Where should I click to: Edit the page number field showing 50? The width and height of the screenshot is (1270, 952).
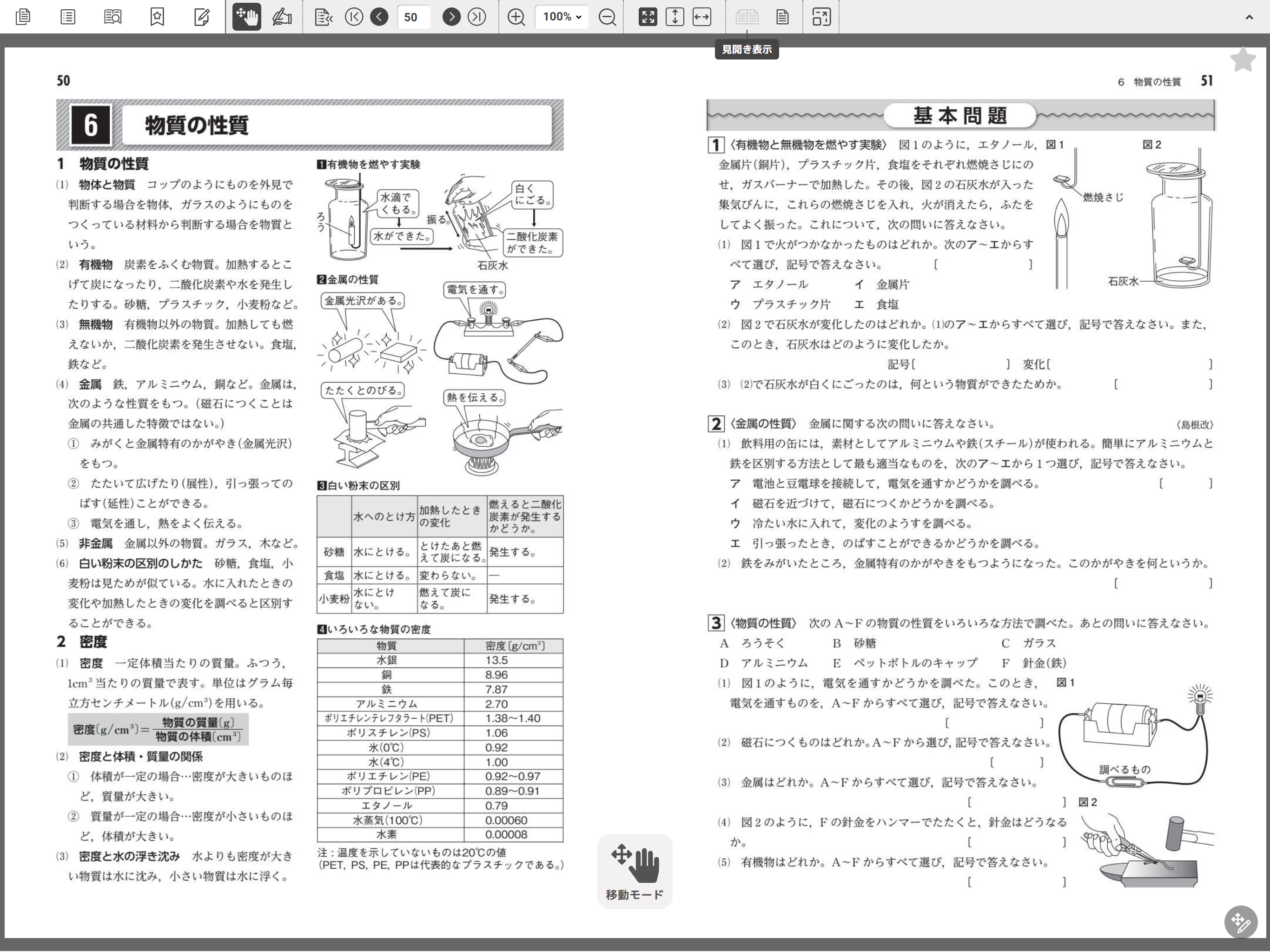(413, 17)
